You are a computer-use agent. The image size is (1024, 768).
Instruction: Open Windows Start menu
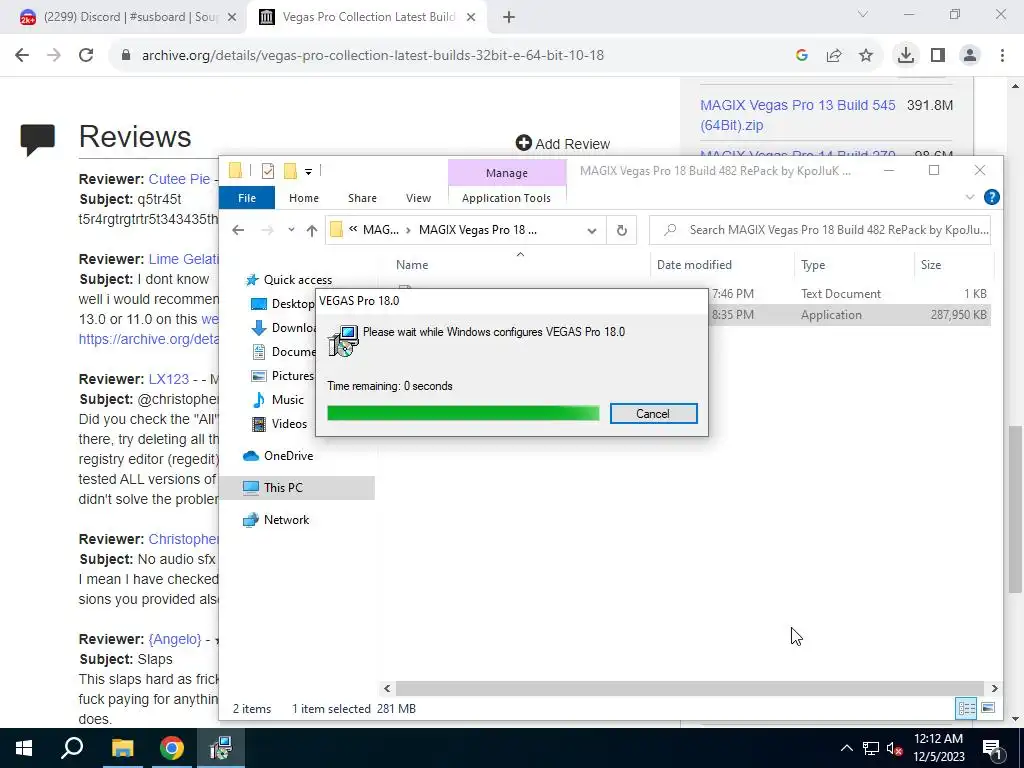tap(24, 748)
